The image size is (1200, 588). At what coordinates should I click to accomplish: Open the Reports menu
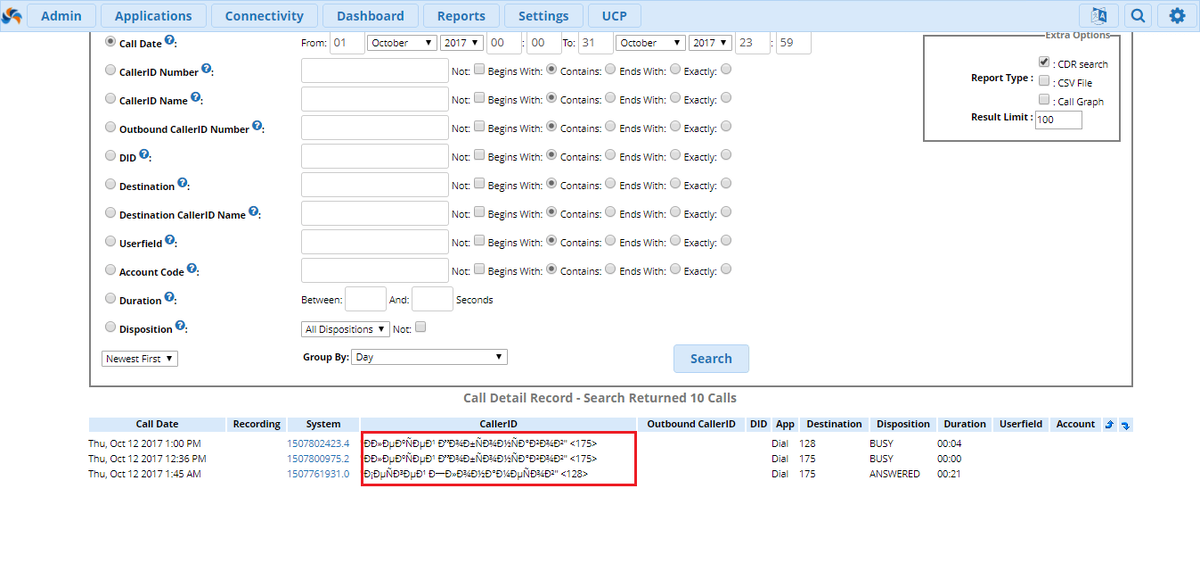461,16
